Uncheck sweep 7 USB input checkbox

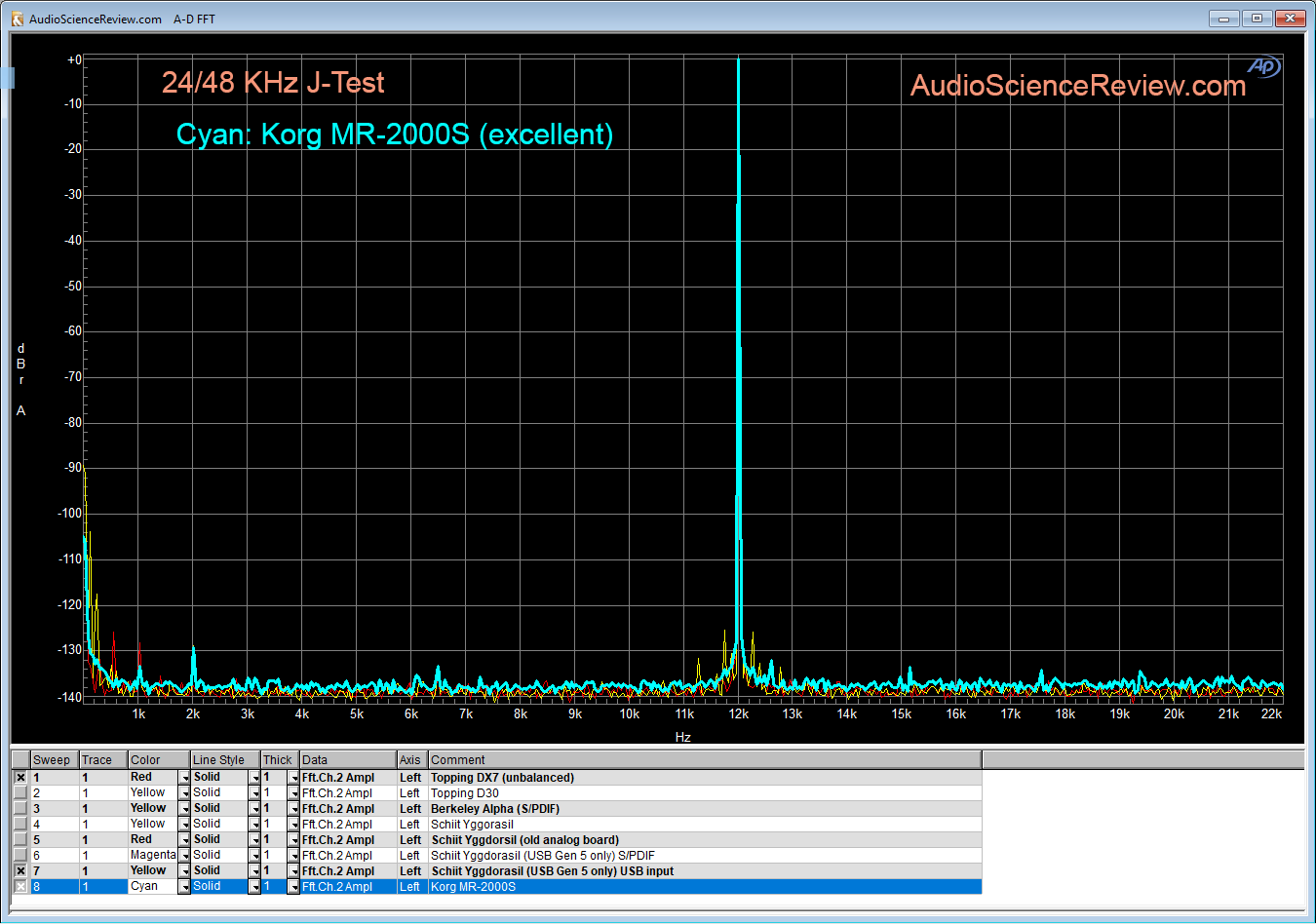point(20,871)
